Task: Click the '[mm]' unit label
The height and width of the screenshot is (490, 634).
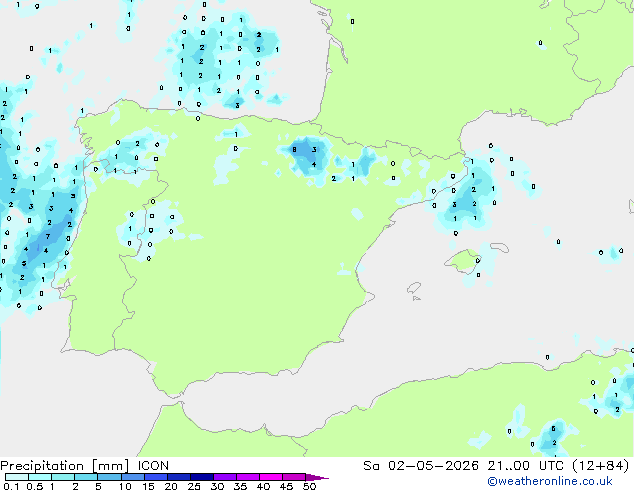Action: (x=111, y=466)
